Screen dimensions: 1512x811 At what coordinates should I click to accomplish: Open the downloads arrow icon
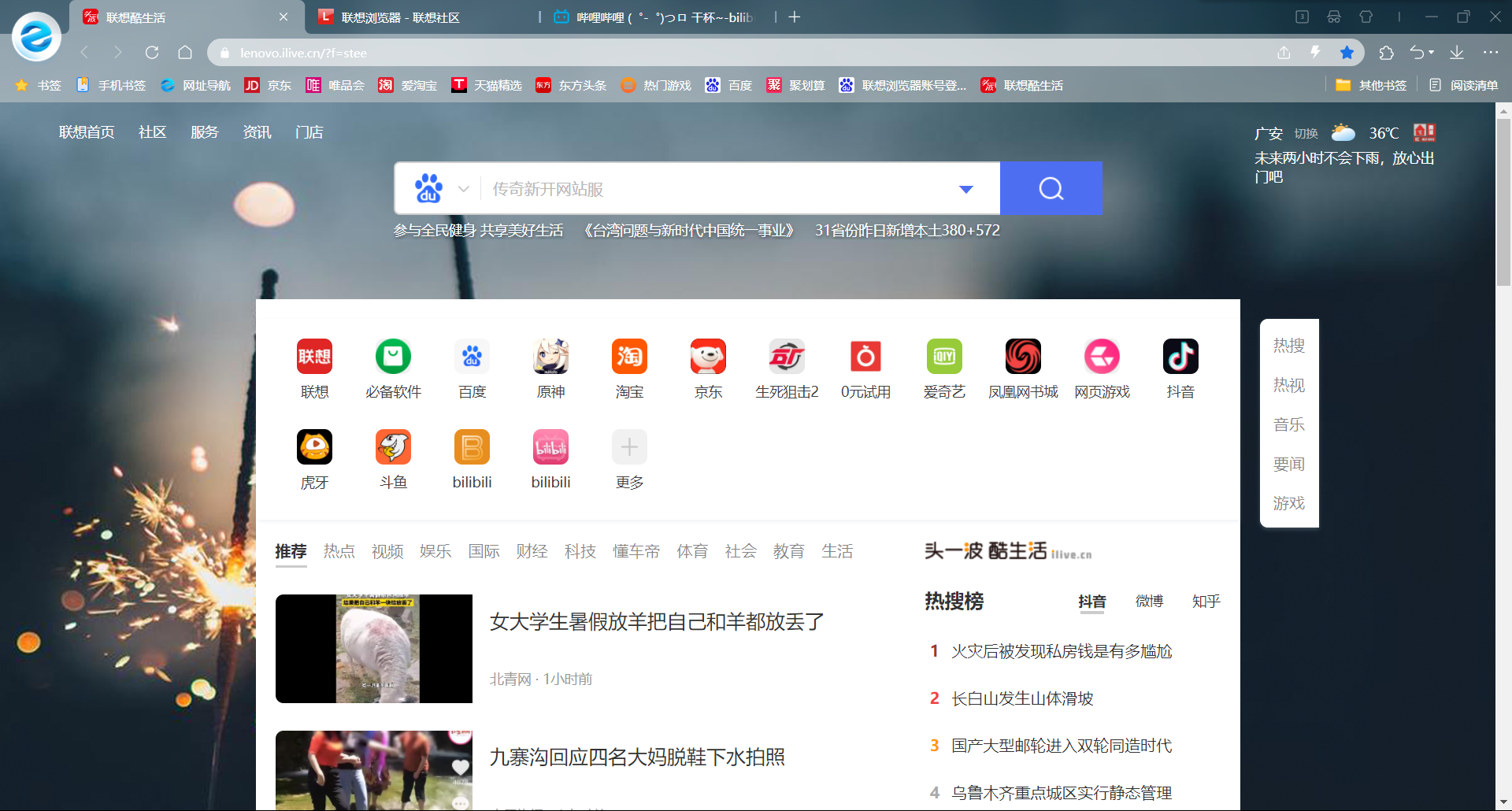1457,53
